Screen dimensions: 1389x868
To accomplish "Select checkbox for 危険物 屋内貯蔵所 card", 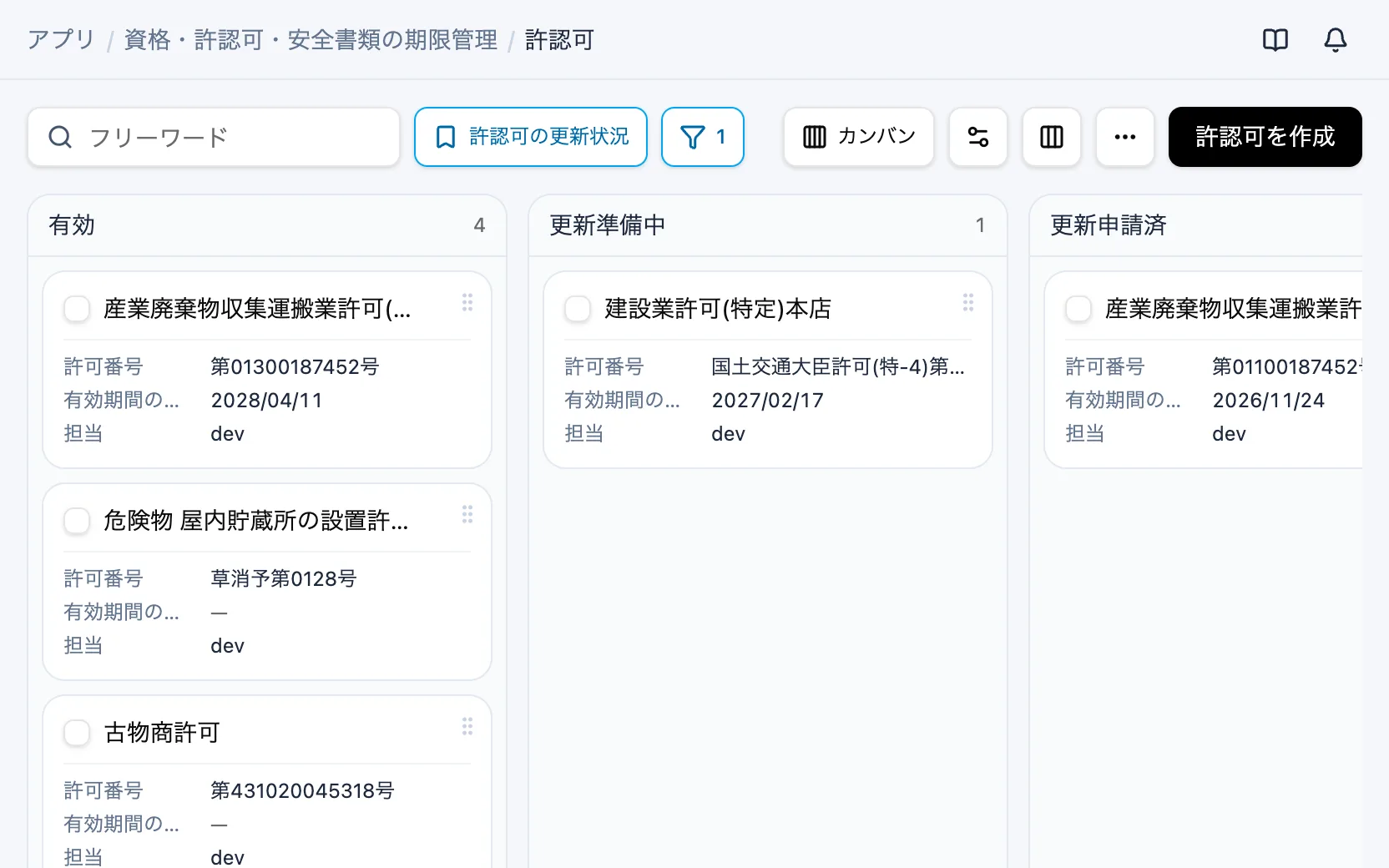I will (77, 521).
